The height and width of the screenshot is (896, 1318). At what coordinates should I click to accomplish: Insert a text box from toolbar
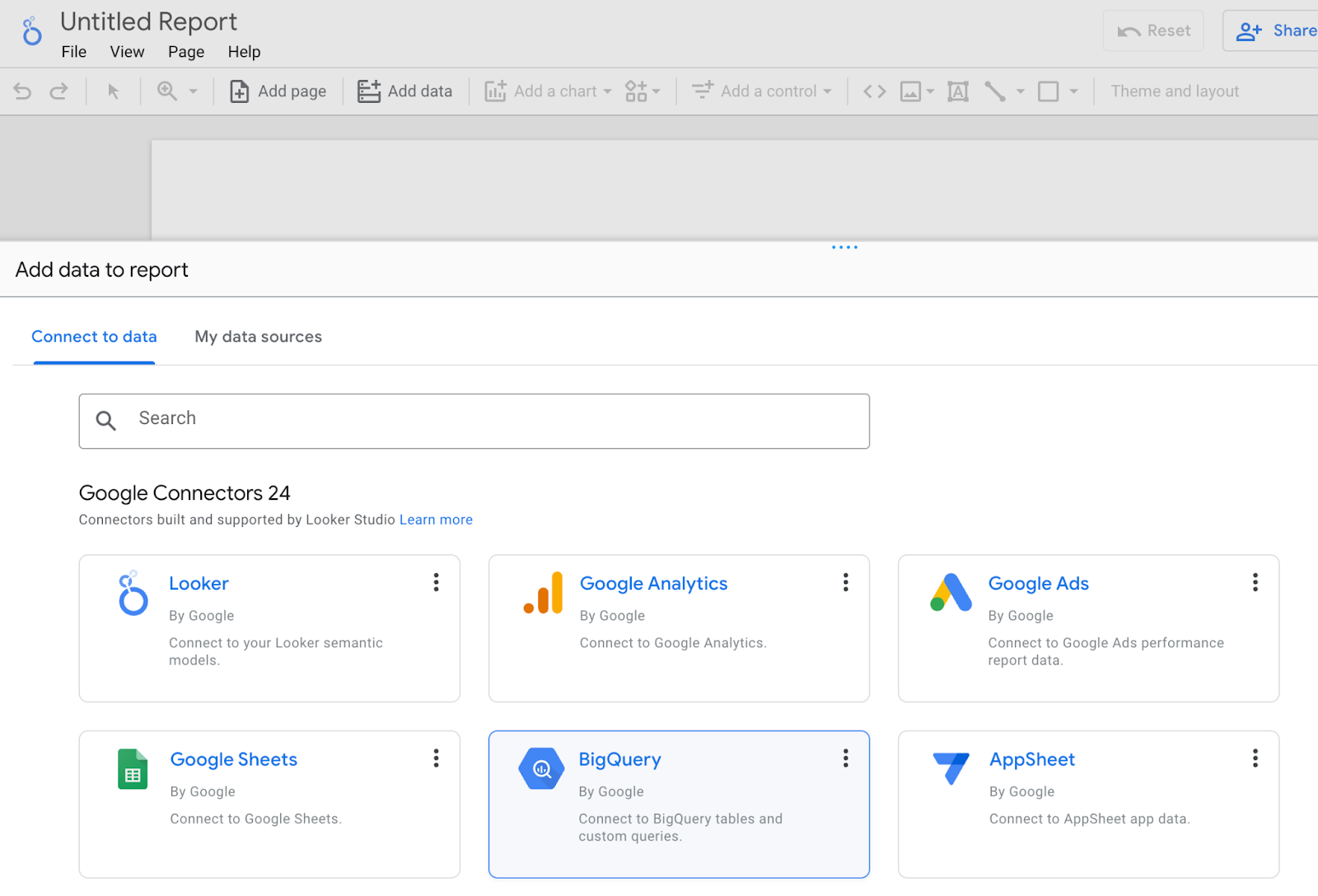click(x=957, y=91)
